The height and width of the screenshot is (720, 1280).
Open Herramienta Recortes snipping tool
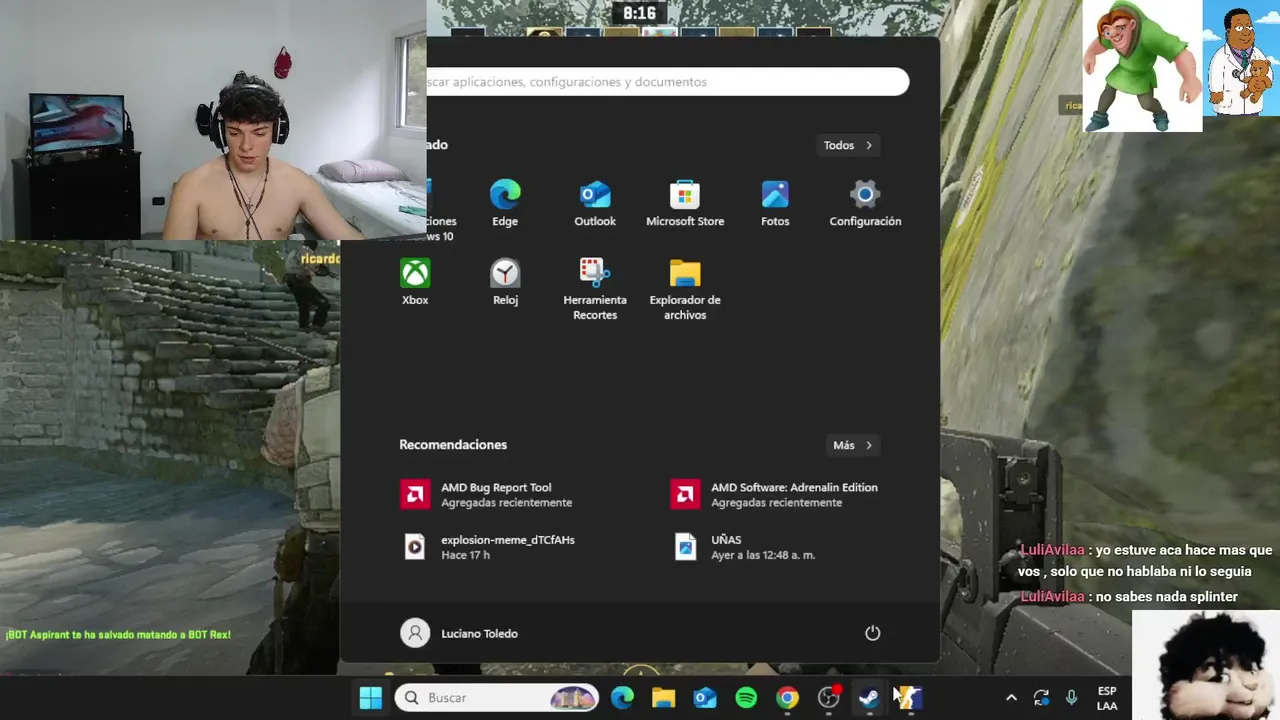coord(595,289)
